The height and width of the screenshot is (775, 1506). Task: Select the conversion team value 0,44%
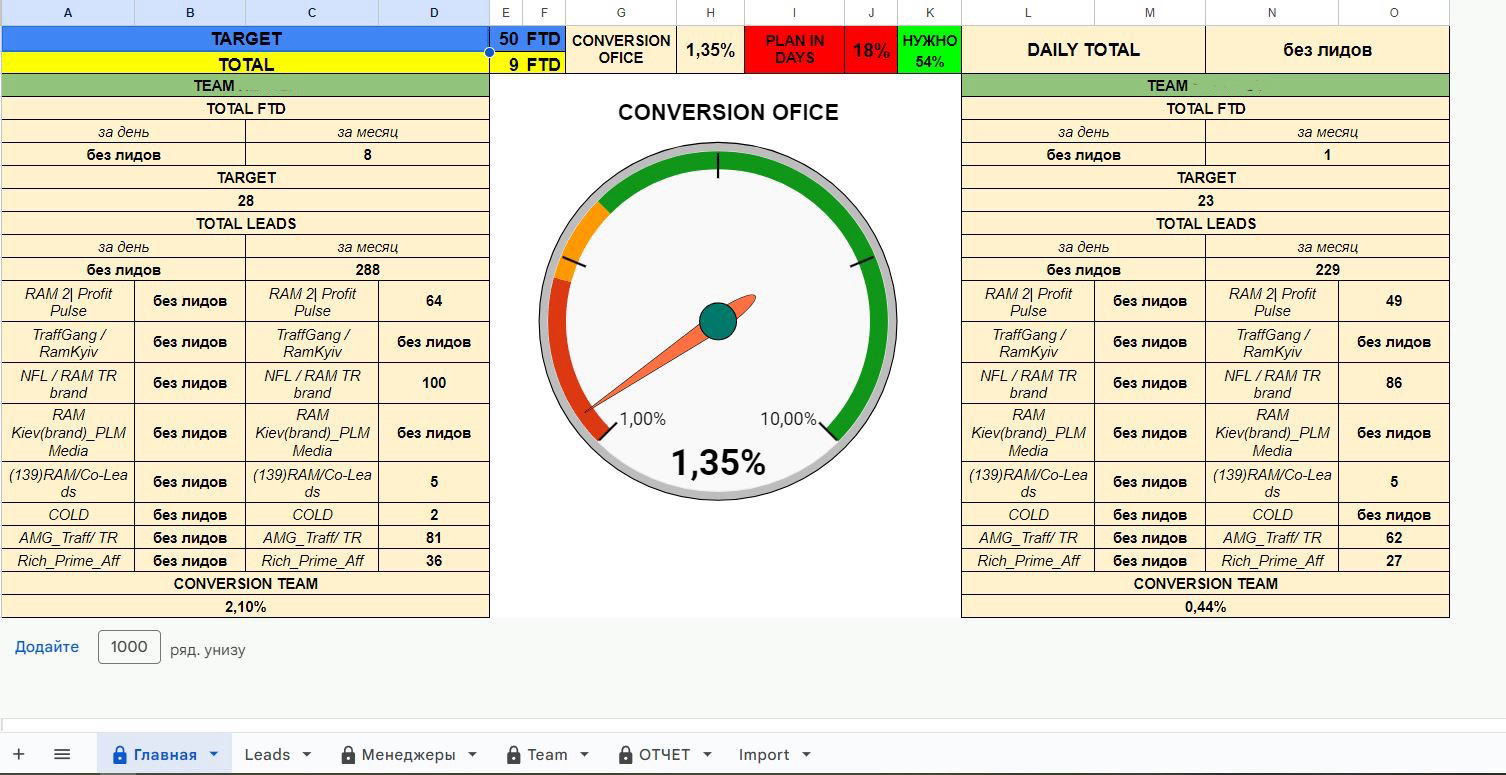tap(1206, 607)
